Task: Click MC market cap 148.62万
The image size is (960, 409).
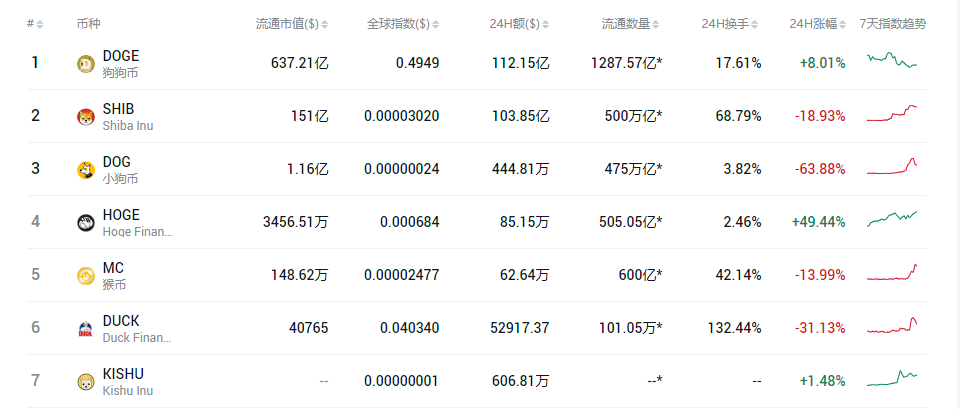Action: pyautogui.click(x=299, y=275)
